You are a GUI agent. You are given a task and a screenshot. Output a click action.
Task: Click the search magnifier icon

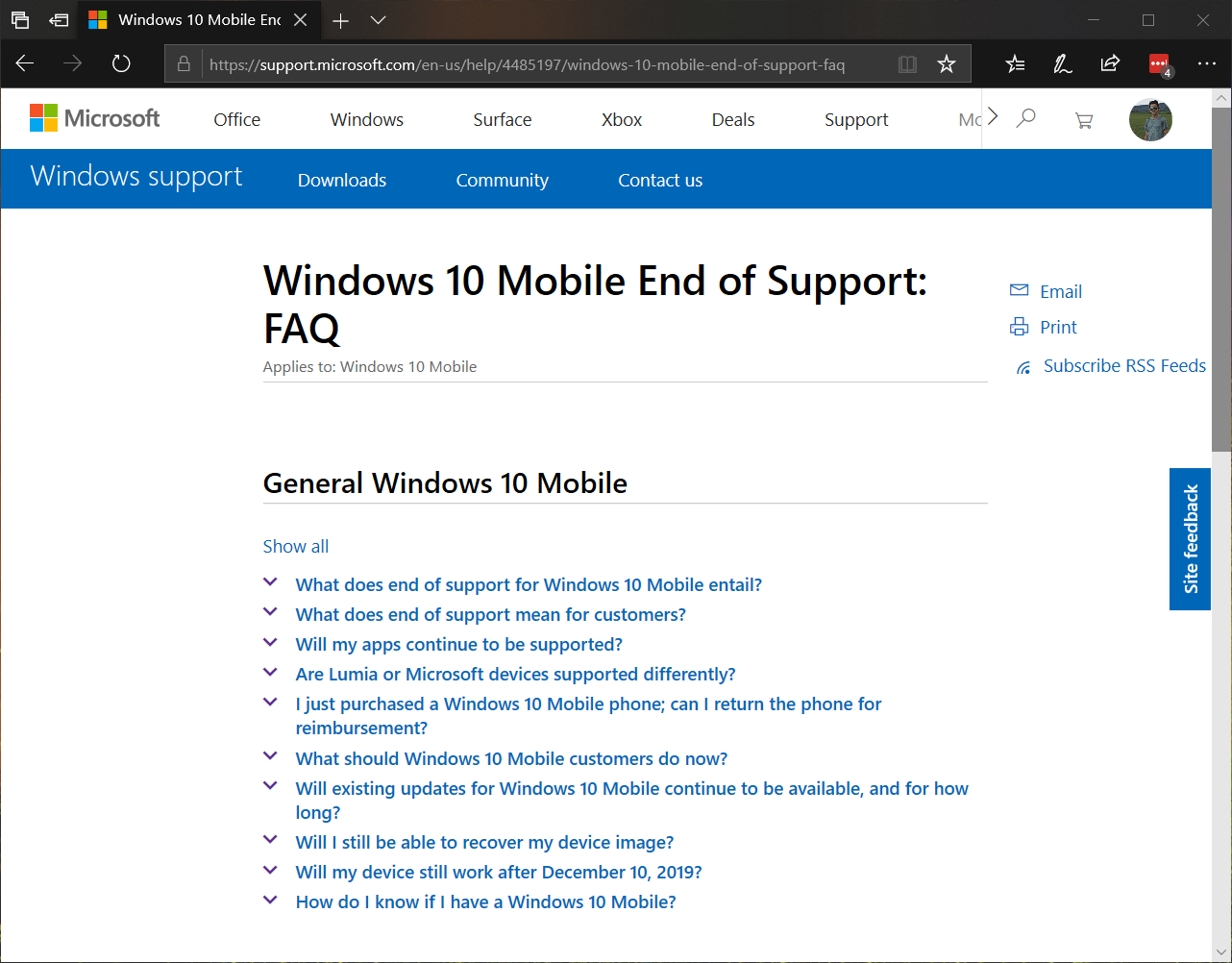coord(1026,118)
